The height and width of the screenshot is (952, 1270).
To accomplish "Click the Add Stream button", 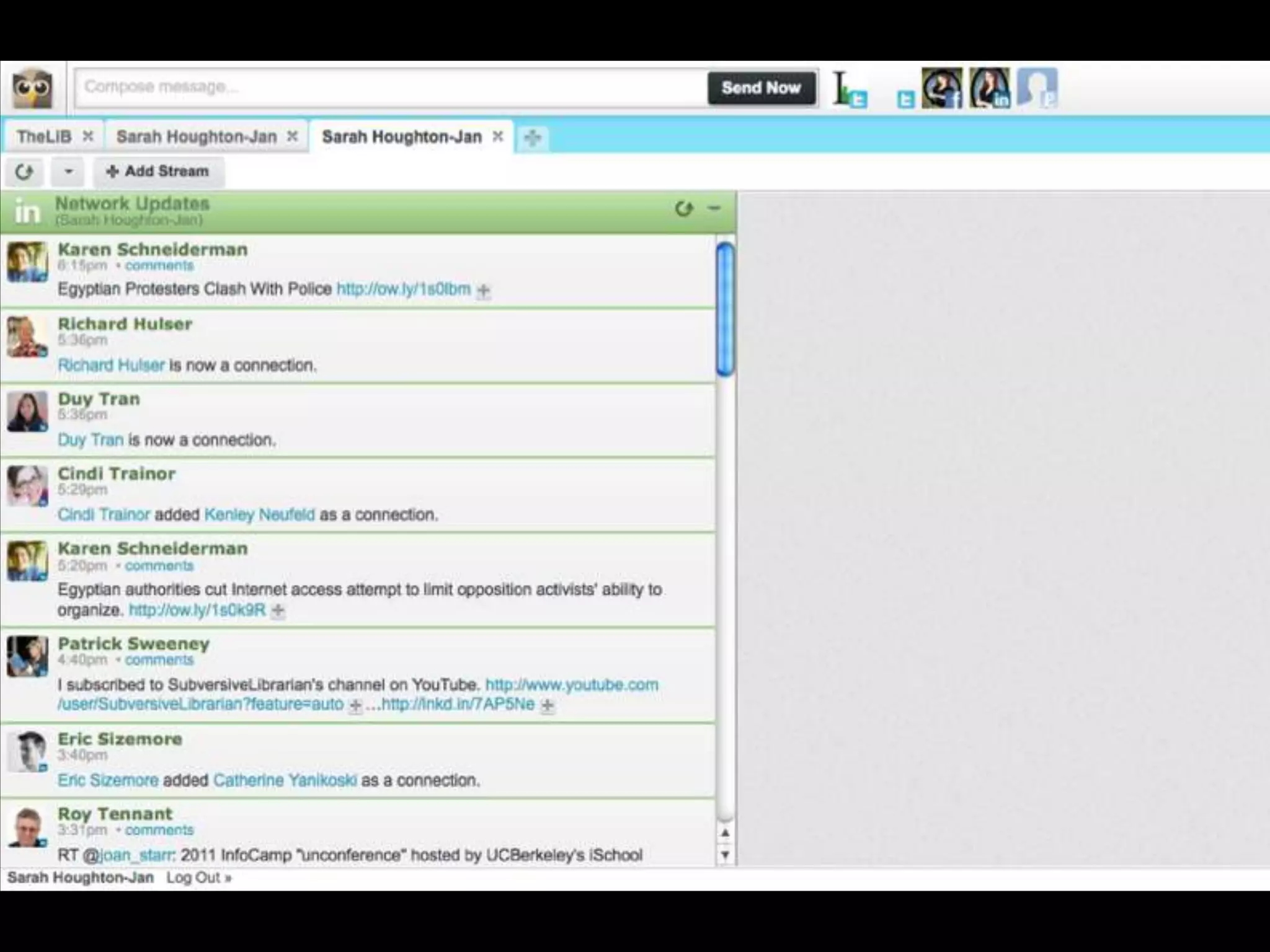I will click(158, 172).
